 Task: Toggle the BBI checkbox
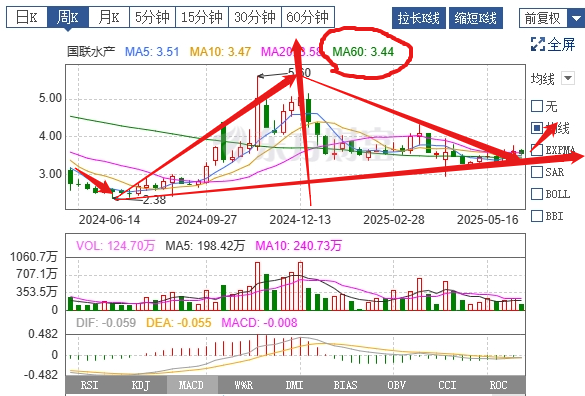537,216
